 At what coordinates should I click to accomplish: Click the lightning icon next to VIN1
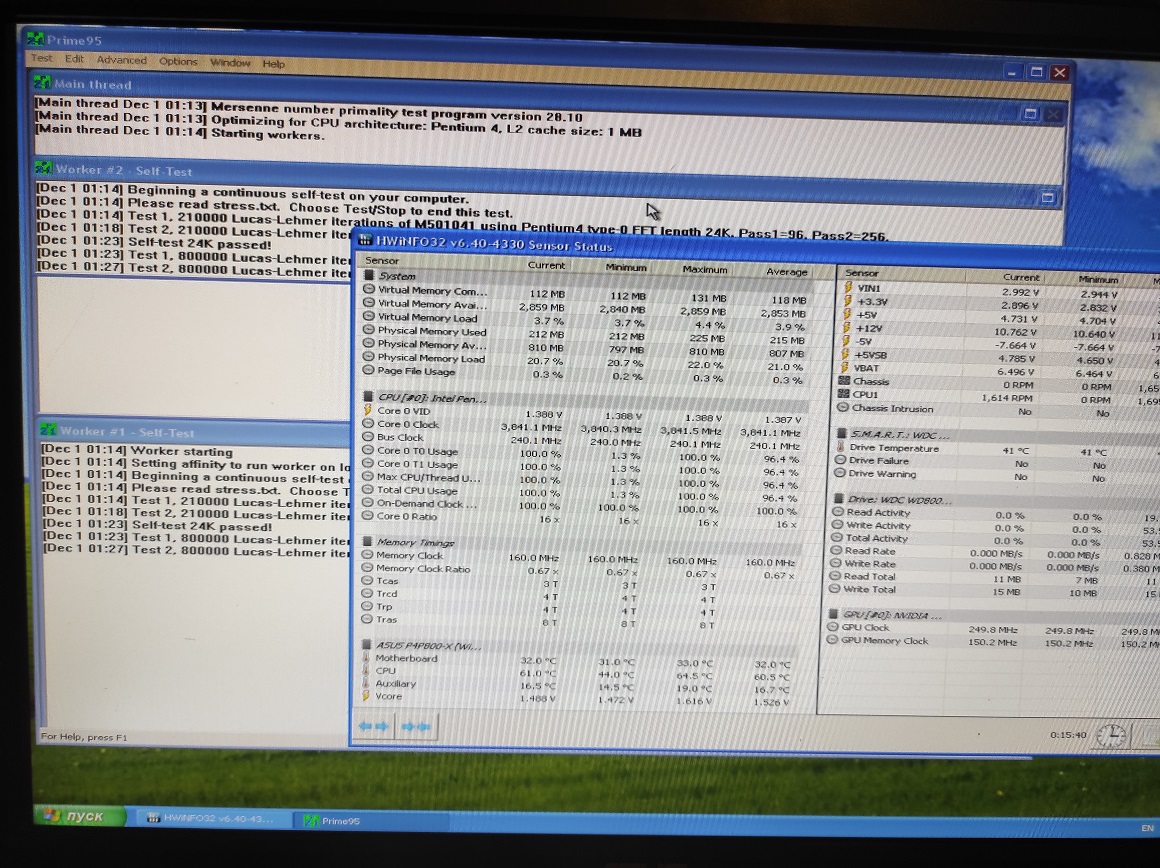pyautogui.click(x=848, y=287)
